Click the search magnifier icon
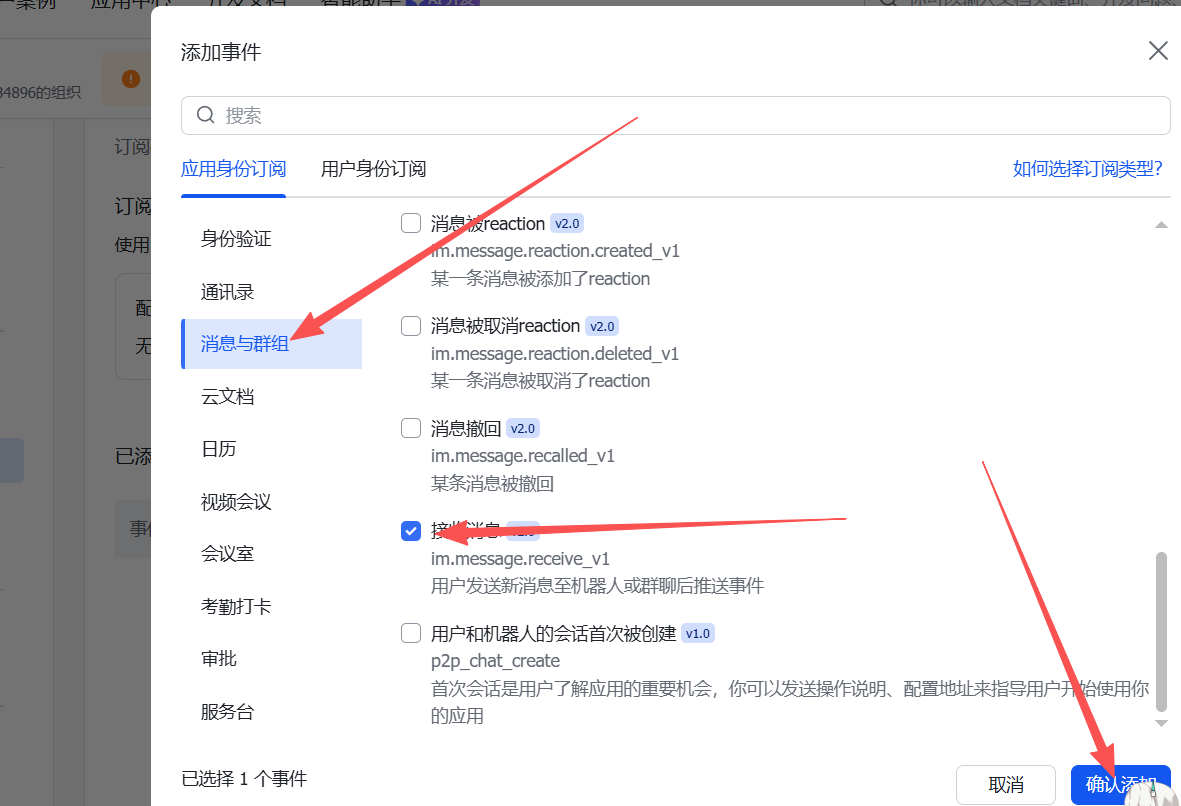1181x806 pixels. tap(206, 114)
